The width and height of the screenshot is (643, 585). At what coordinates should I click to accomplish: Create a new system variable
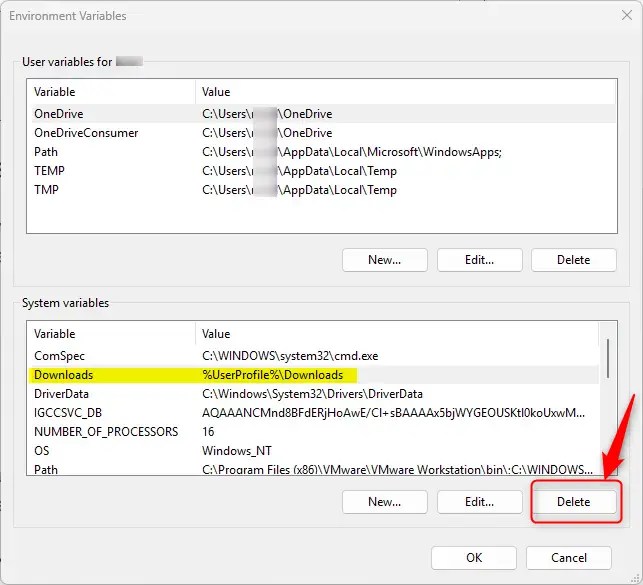click(384, 501)
